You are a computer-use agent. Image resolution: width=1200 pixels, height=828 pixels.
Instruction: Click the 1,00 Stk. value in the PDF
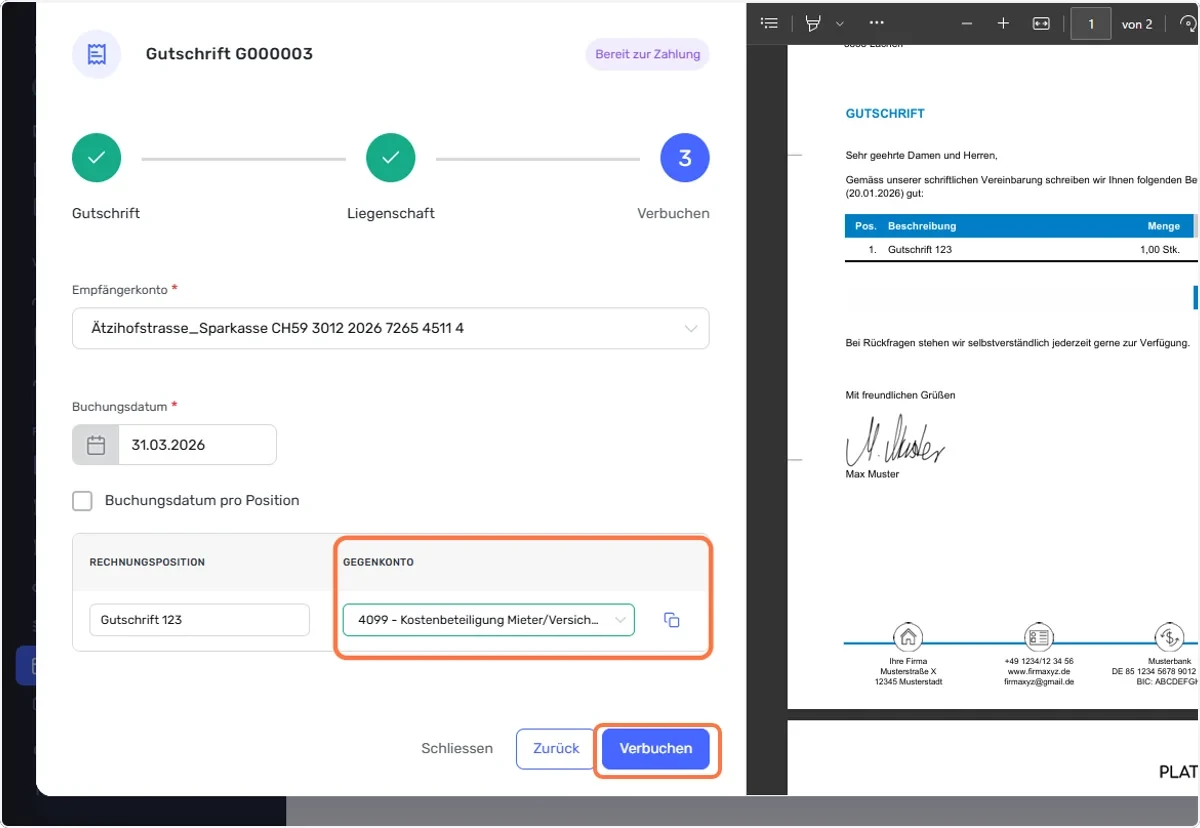point(1160,249)
